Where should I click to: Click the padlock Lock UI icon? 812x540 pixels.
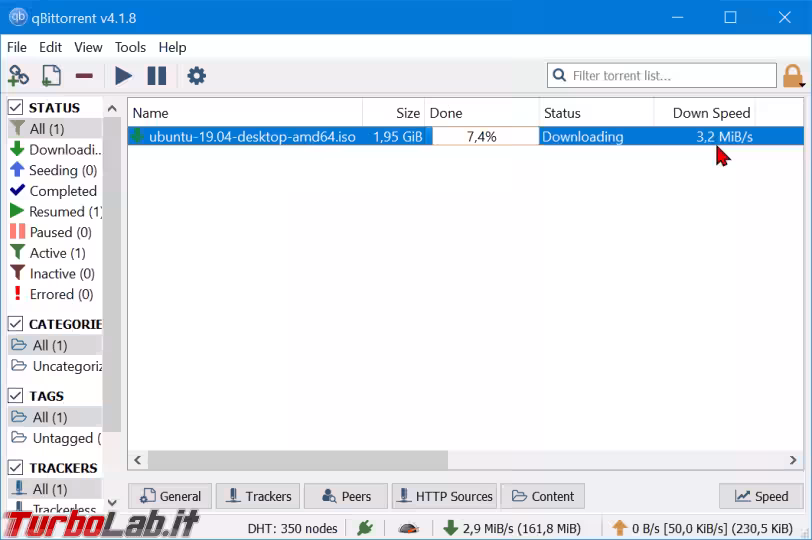(792, 76)
